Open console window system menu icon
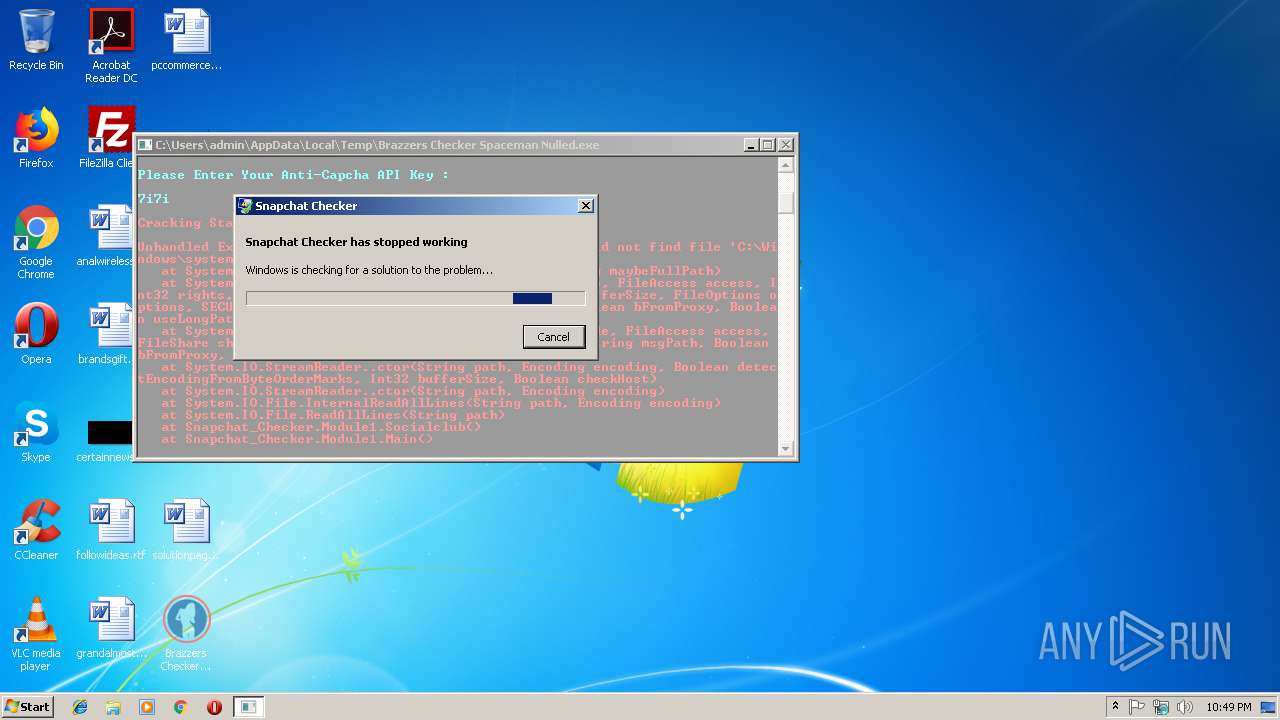The image size is (1280, 720). click(145, 145)
